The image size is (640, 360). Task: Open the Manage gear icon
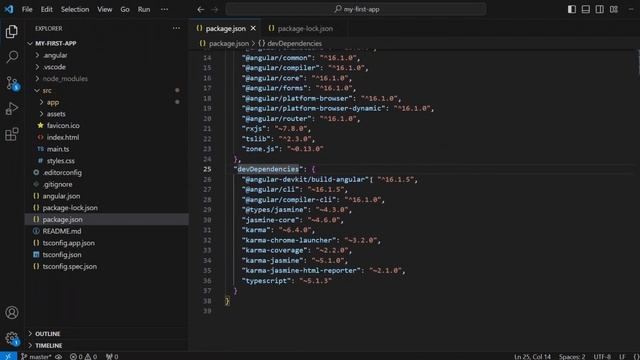coord(12,338)
